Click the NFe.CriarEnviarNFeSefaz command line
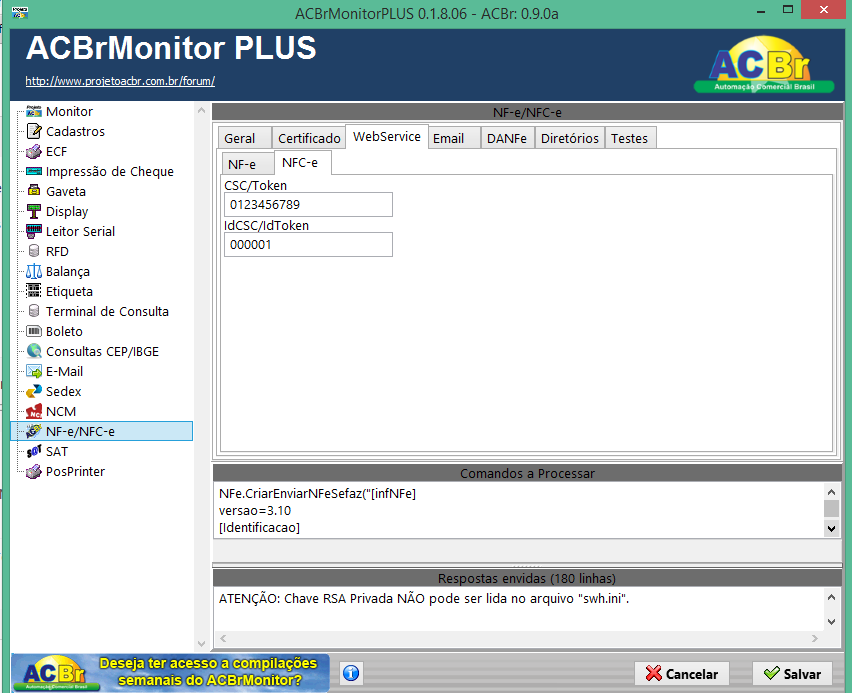 (317, 494)
